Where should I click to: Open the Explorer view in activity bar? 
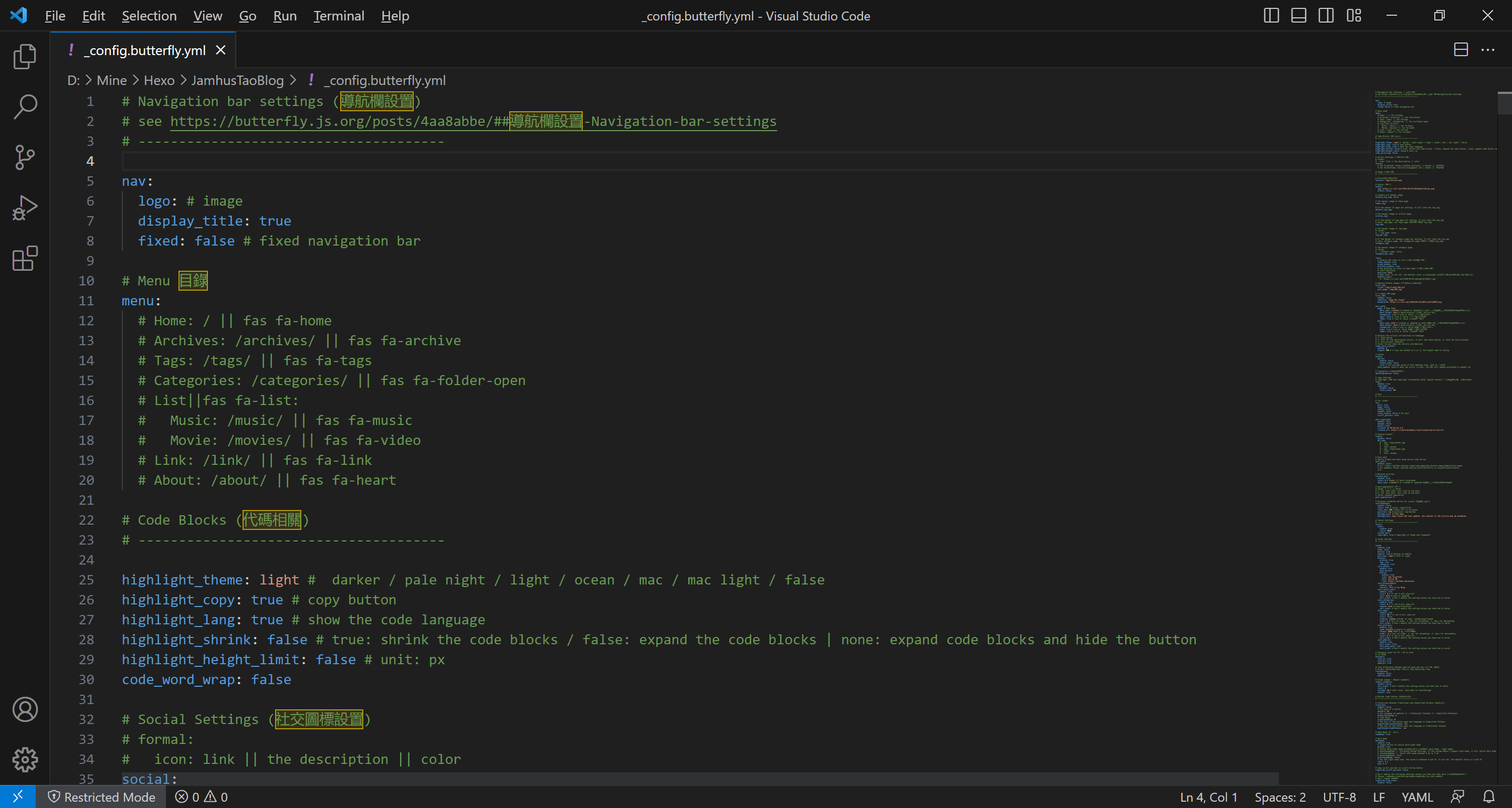click(25, 56)
